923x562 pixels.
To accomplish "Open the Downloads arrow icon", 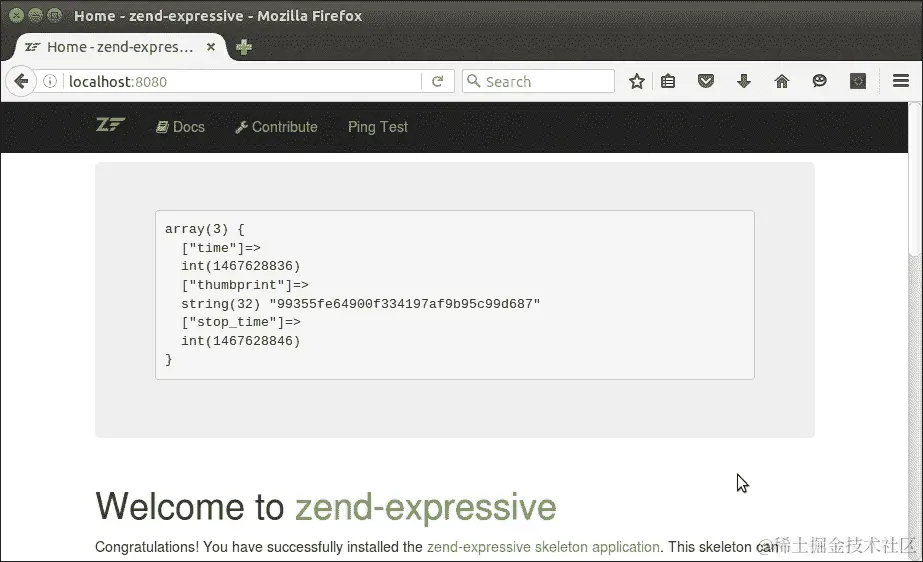I will 743,81.
